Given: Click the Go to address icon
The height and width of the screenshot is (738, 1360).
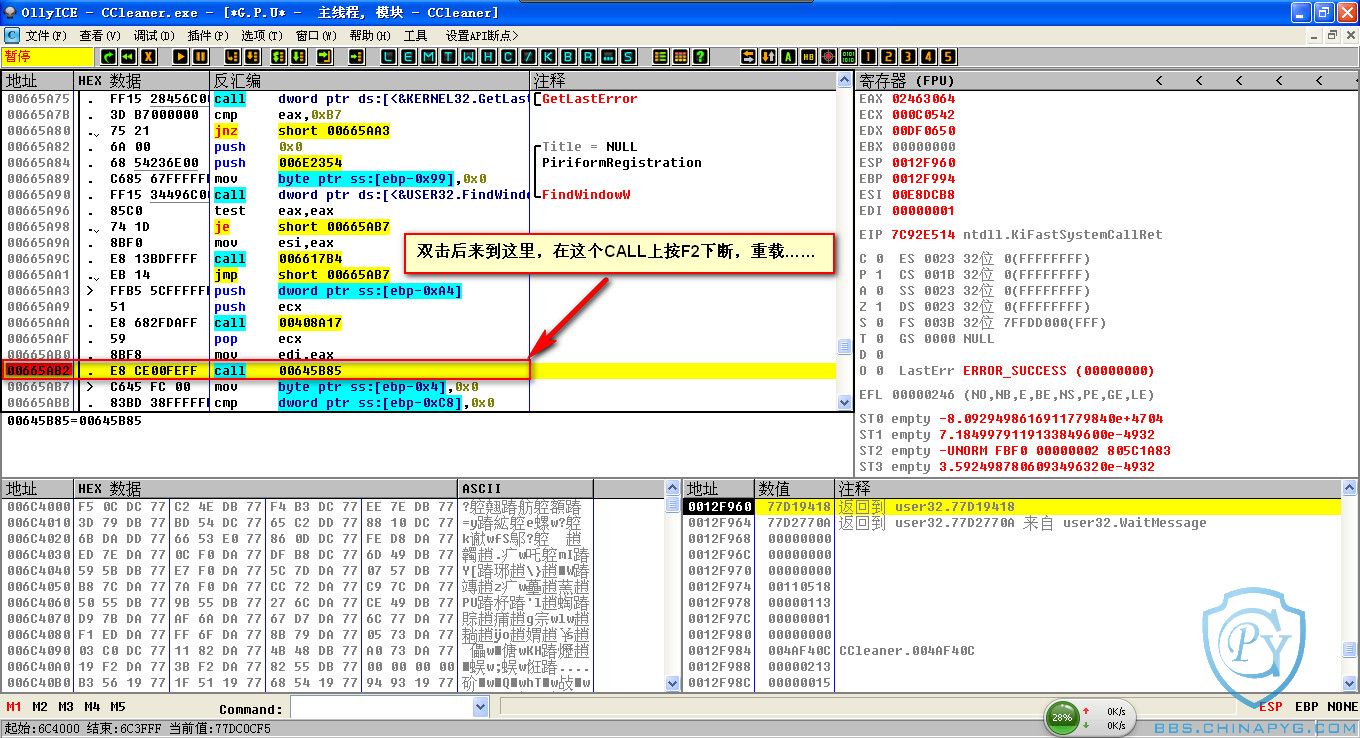Looking at the screenshot, I should click(x=357, y=57).
